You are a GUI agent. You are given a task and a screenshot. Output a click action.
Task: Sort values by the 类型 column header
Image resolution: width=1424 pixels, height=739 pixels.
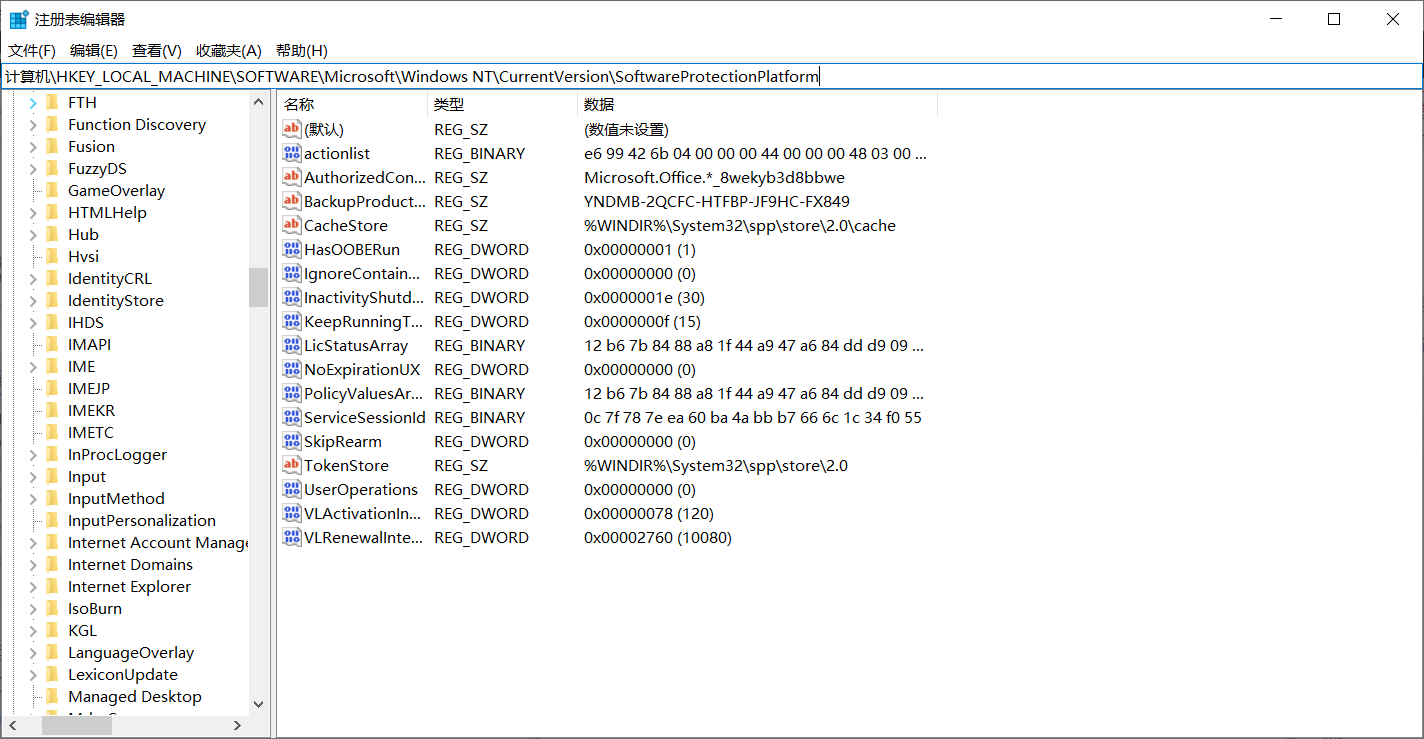(x=502, y=104)
